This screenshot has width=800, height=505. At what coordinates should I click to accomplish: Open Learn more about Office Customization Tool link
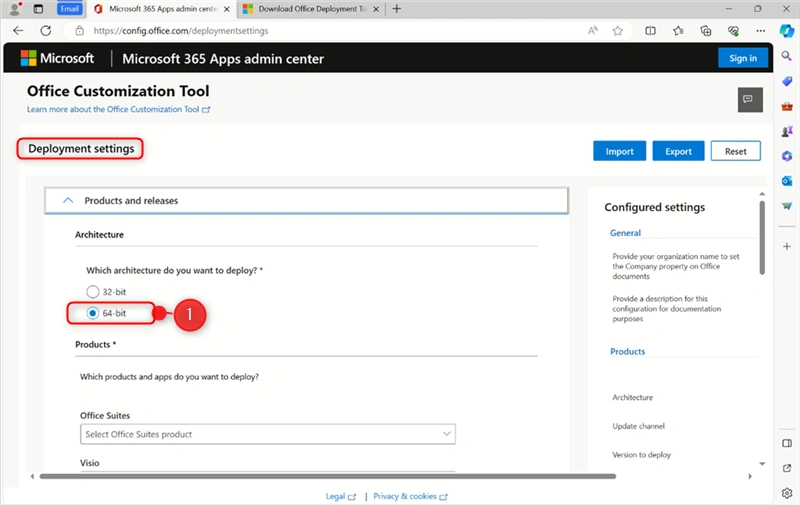pos(118,109)
